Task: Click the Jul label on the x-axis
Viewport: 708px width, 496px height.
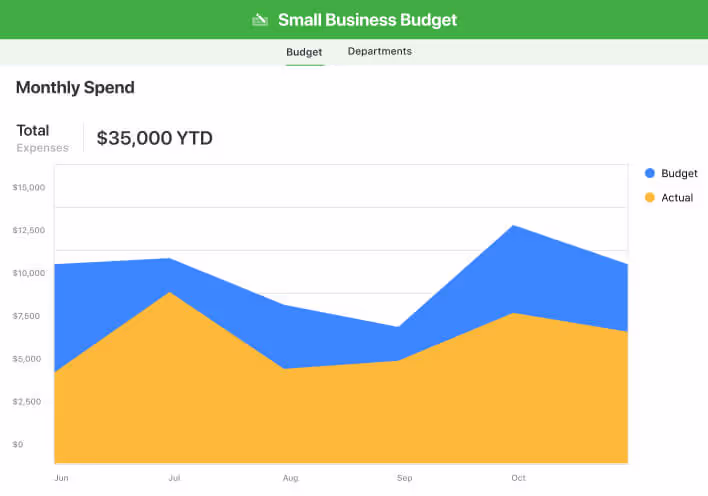Action: click(174, 478)
